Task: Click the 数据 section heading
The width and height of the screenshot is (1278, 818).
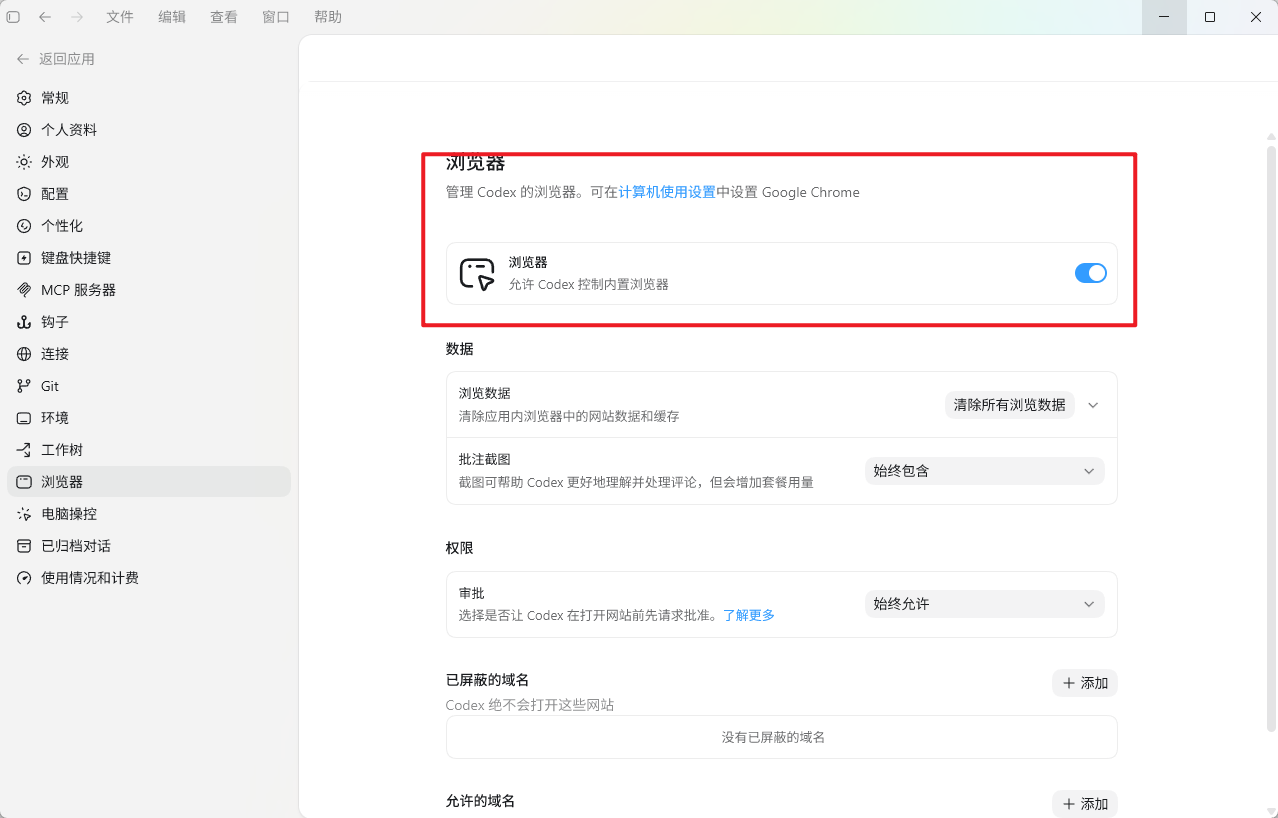Action: pyautogui.click(x=460, y=349)
